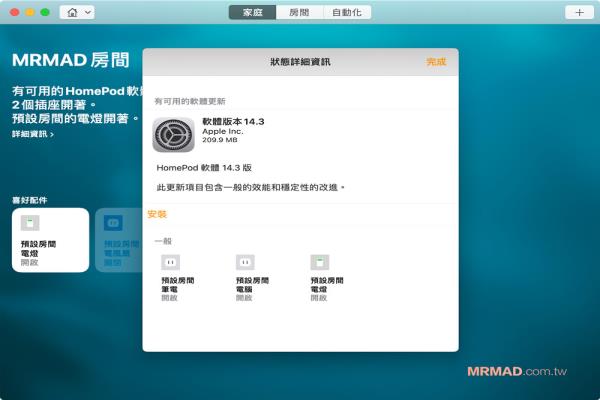Click the 一般 section header
Image resolution: width=600 pixels, height=400 pixels.
(x=163, y=241)
